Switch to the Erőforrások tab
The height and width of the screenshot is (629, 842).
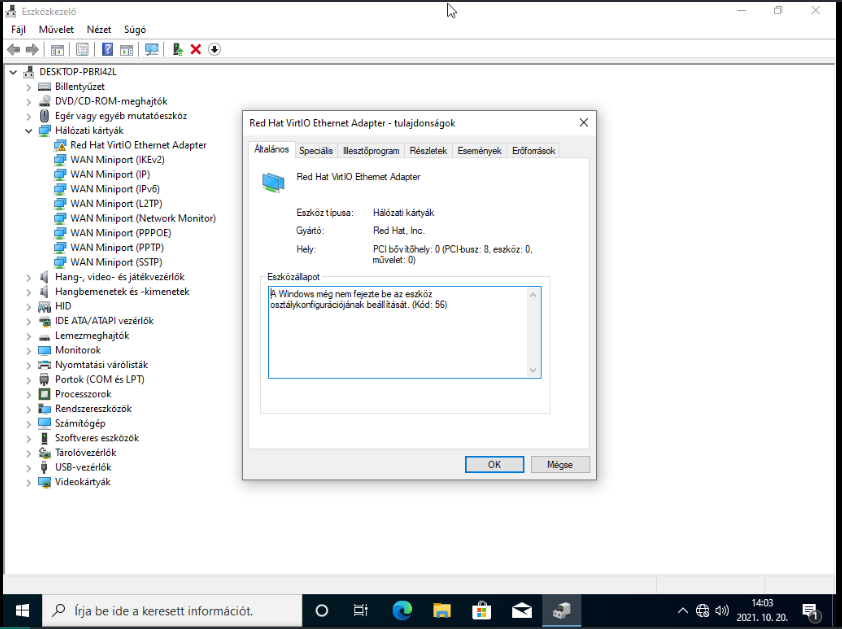(533, 151)
